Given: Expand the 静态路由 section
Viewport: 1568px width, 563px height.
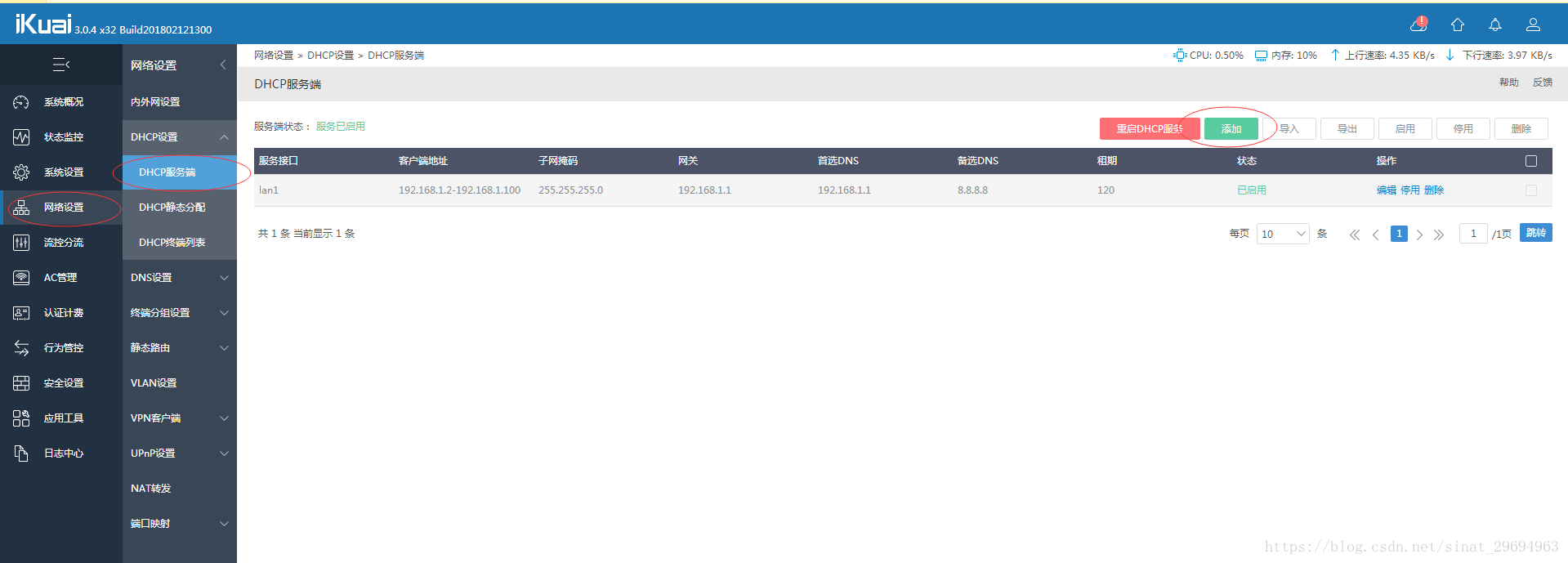Looking at the screenshot, I should coord(224,348).
